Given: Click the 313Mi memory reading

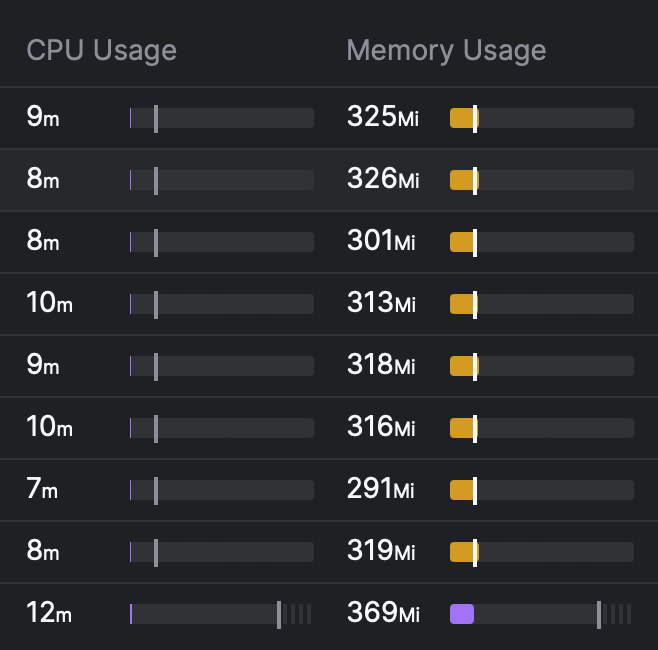Looking at the screenshot, I should click(x=381, y=304).
